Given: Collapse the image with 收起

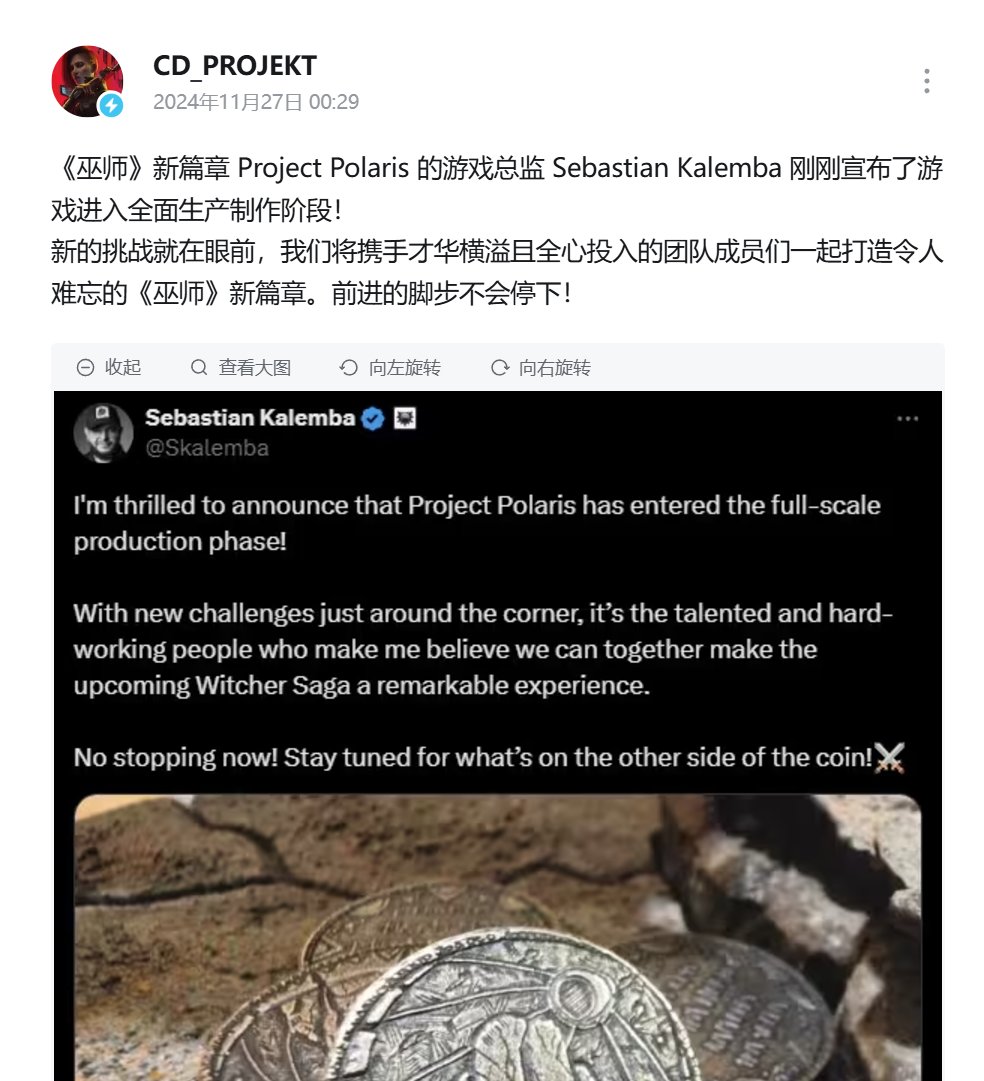Looking at the screenshot, I should pyautogui.click(x=109, y=367).
